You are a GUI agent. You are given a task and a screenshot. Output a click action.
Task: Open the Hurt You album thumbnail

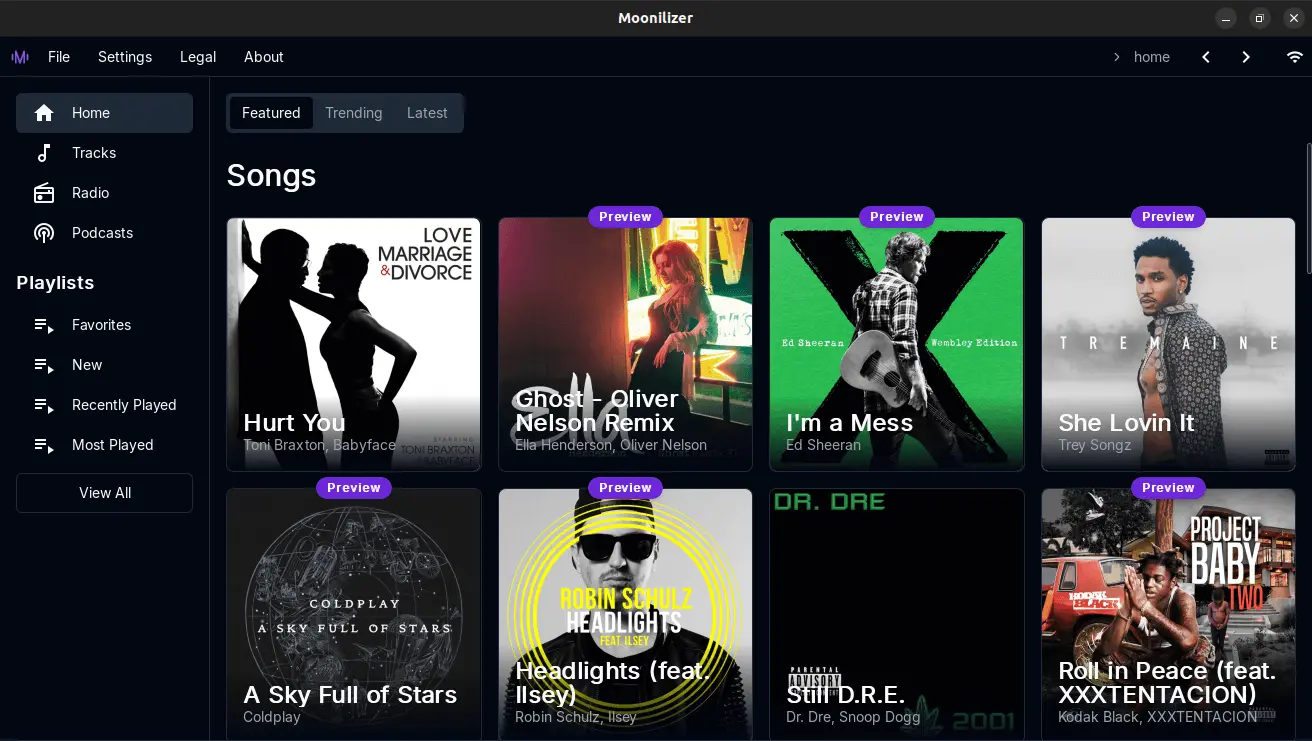point(353,330)
